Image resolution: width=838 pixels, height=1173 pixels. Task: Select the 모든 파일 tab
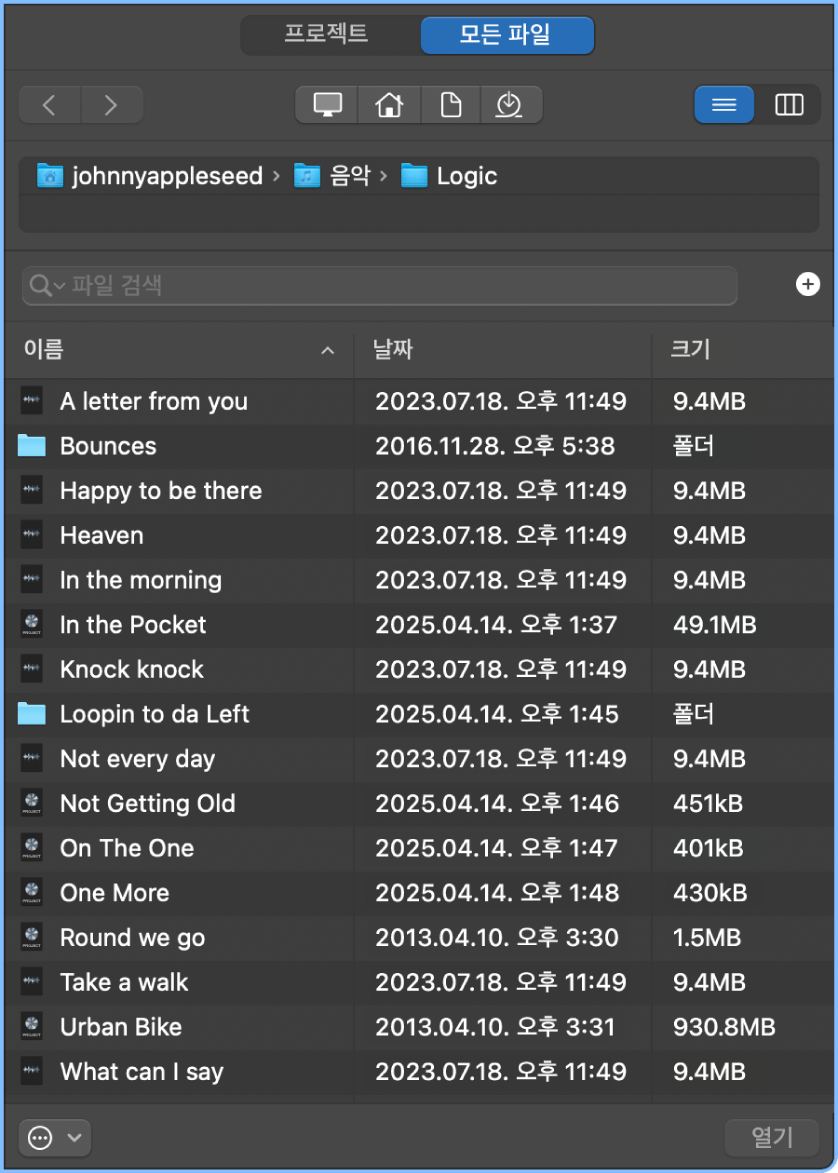(x=506, y=35)
